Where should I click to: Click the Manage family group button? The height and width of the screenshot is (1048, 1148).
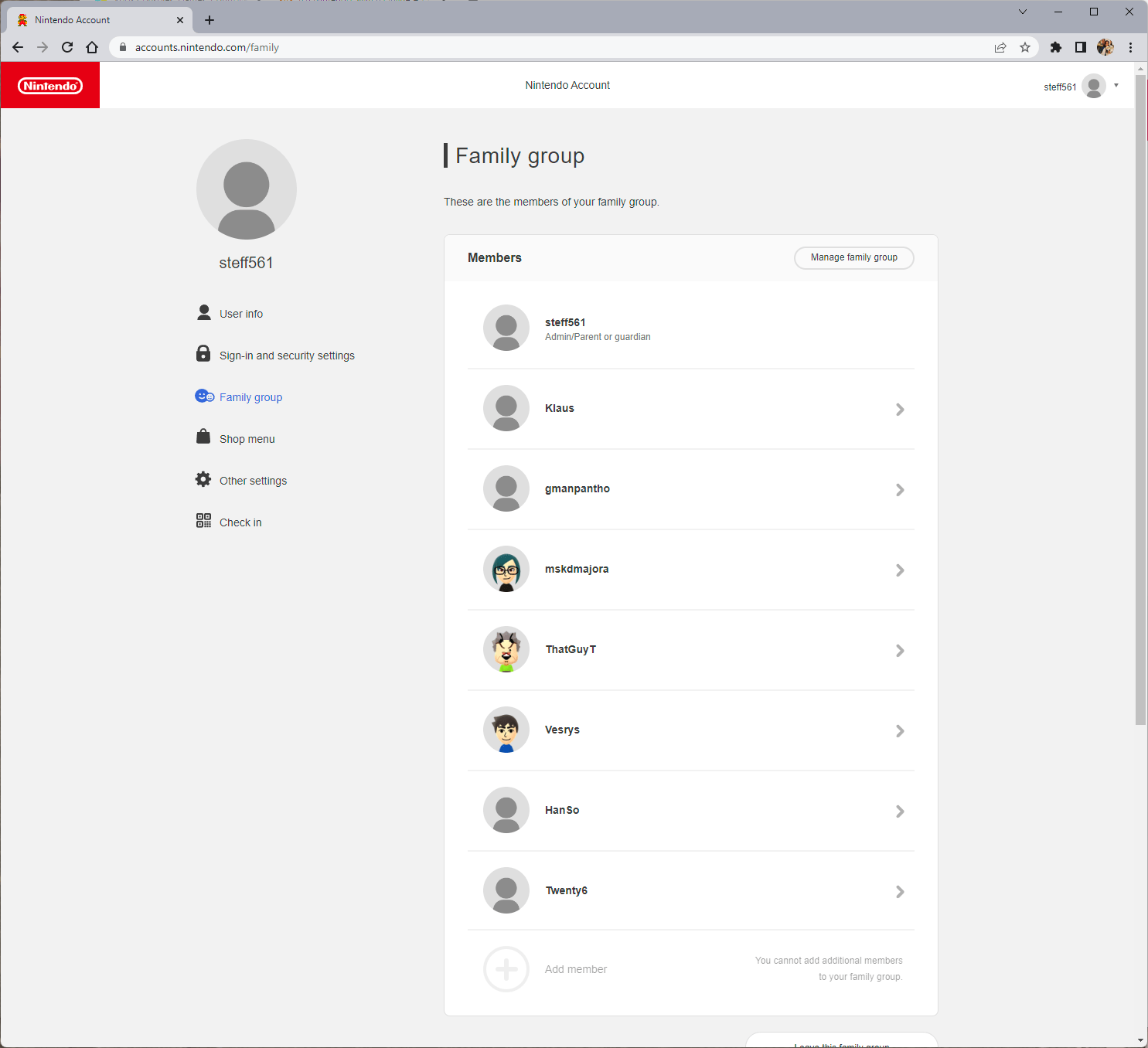pos(854,257)
